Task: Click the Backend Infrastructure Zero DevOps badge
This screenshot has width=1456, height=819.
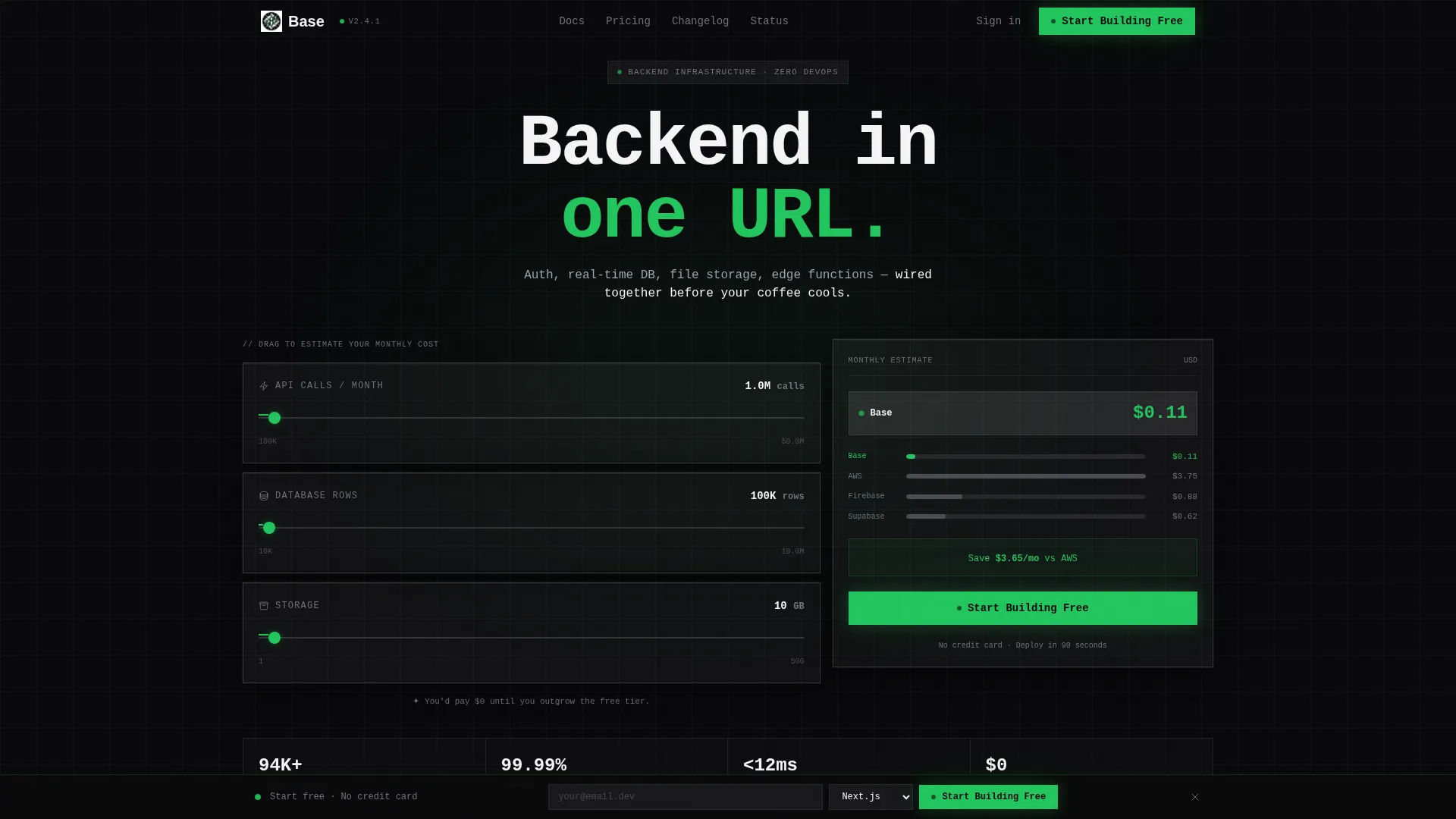Action: click(x=727, y=72)
